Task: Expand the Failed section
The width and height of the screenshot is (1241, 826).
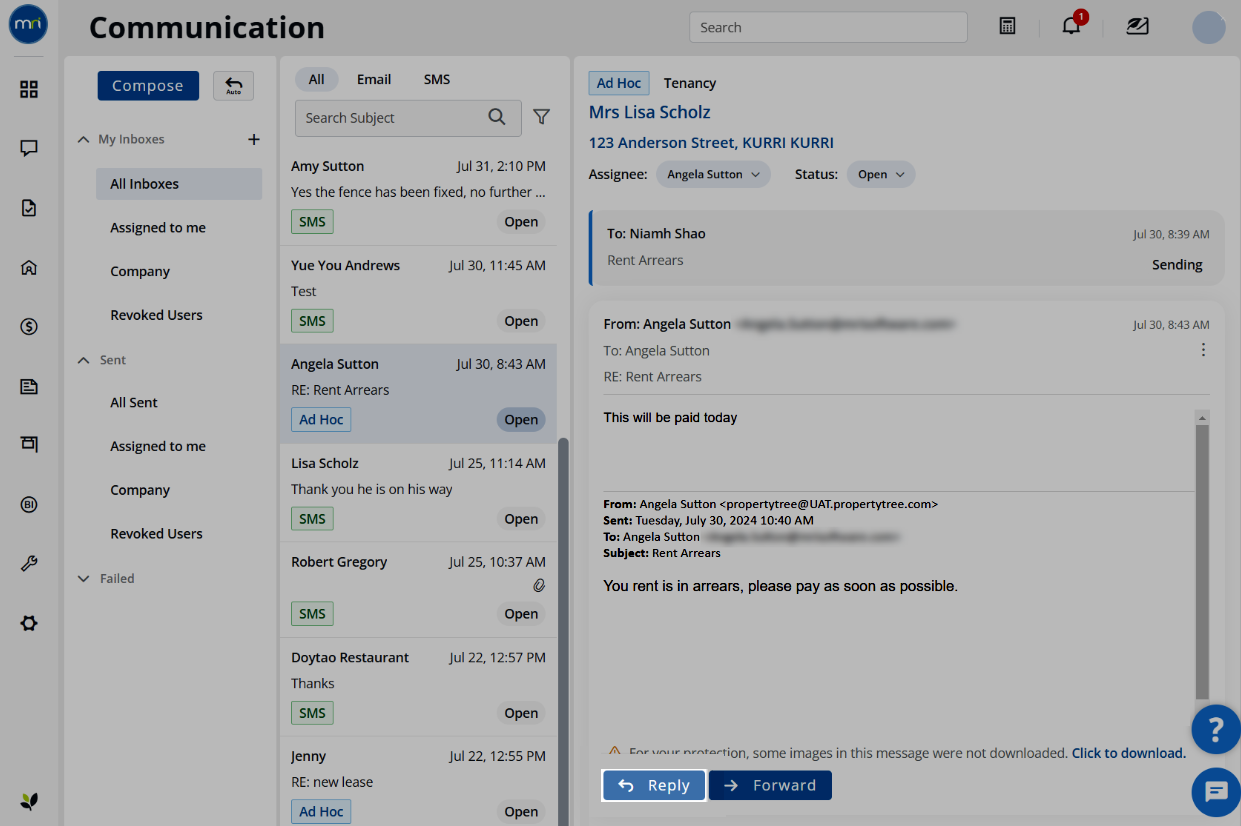Action: coord(83,578)
